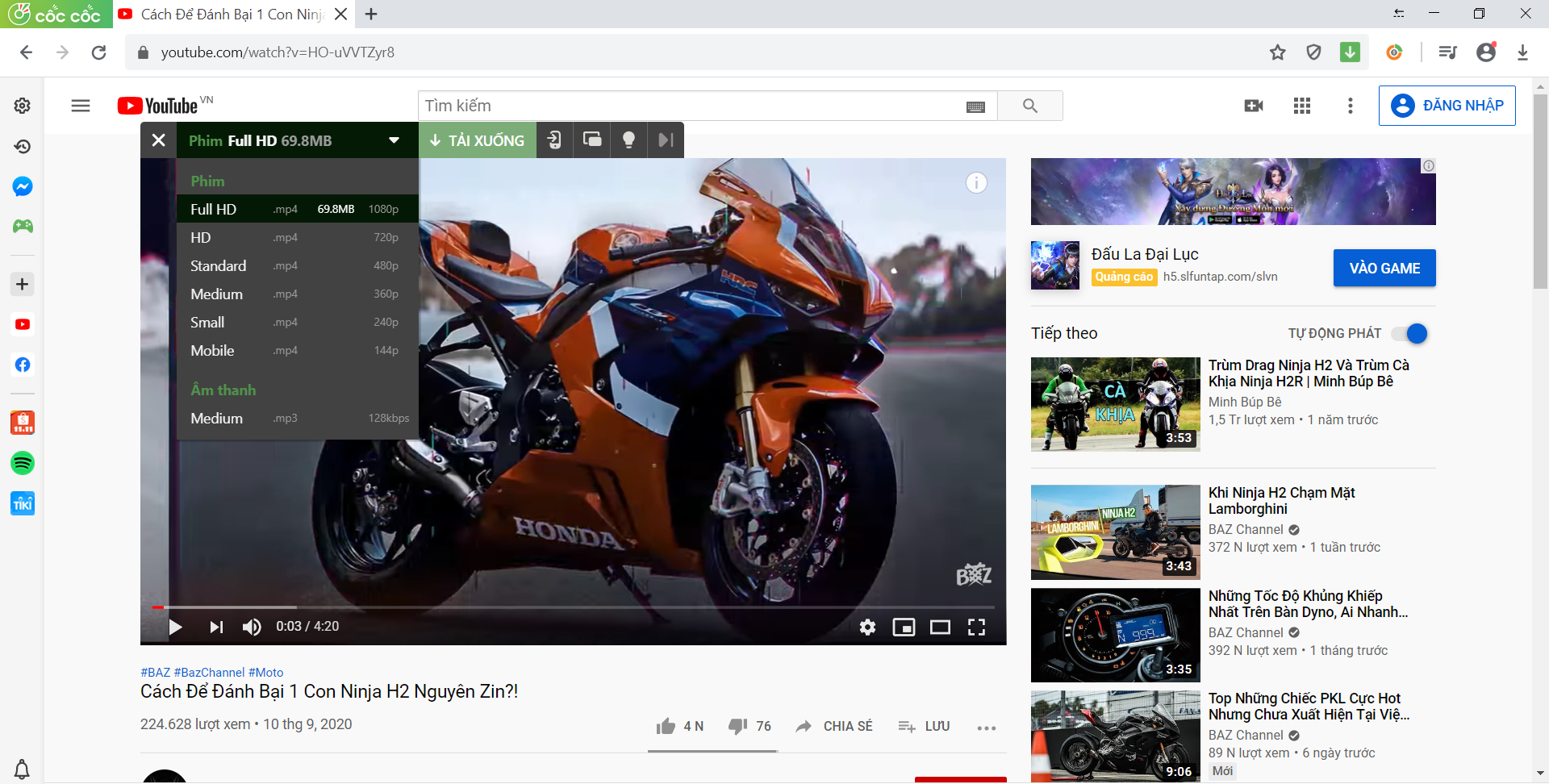Click the ĐĂNG NHẬP sign-in button

click(1447, 106)
